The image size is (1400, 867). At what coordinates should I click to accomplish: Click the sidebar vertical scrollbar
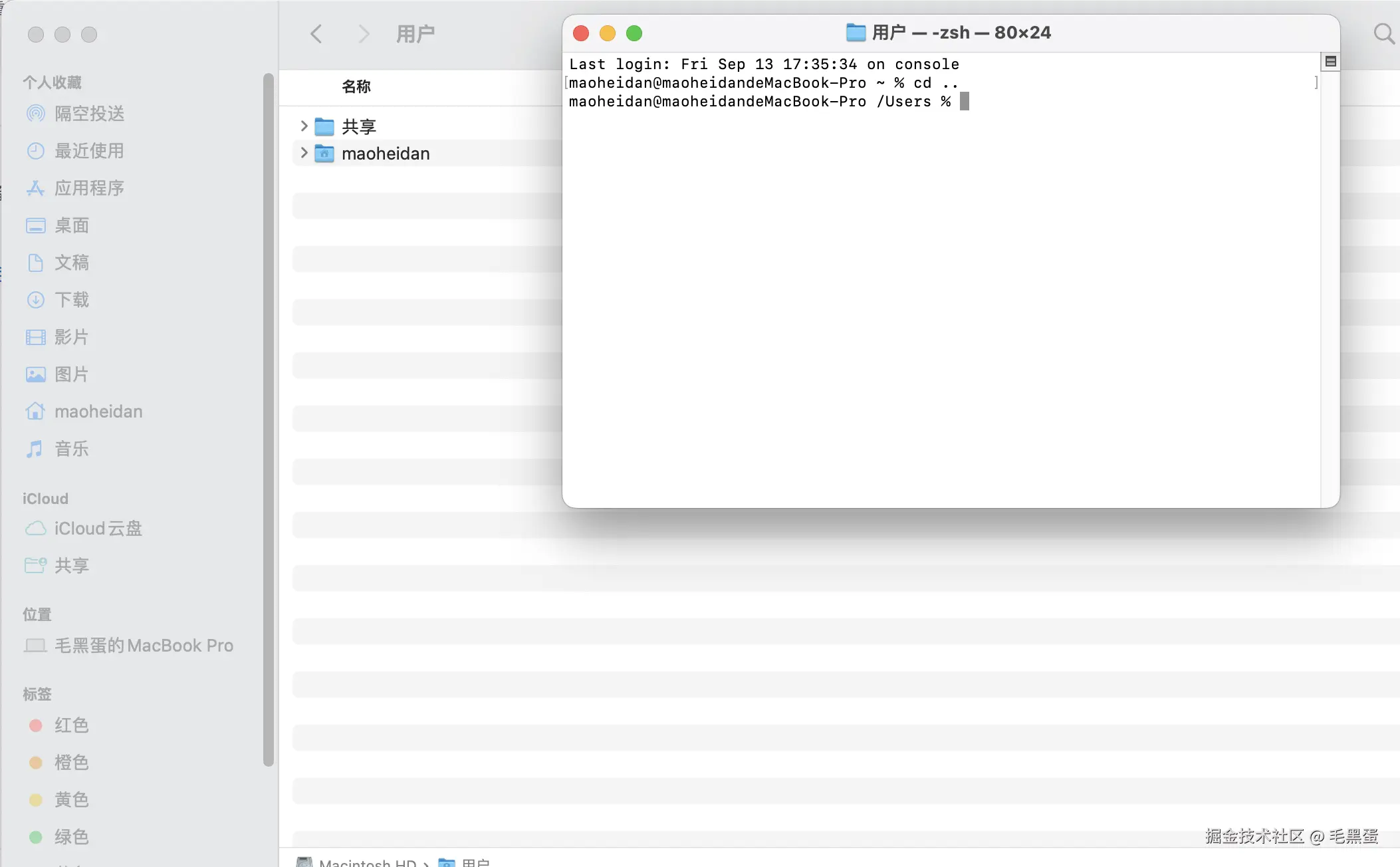[x=269, y=419]
